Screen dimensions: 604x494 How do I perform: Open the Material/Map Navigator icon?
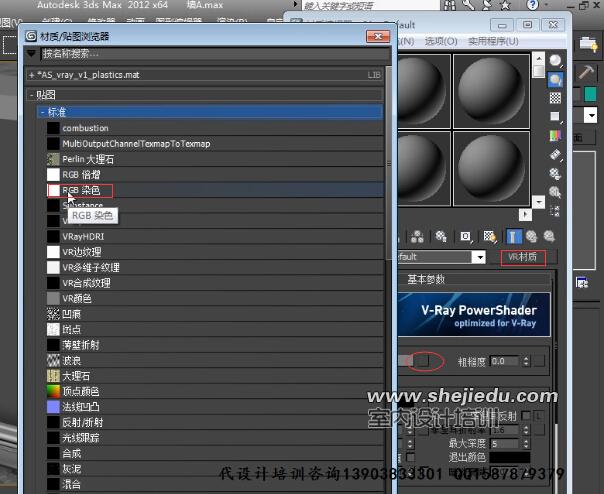[555, 210]
